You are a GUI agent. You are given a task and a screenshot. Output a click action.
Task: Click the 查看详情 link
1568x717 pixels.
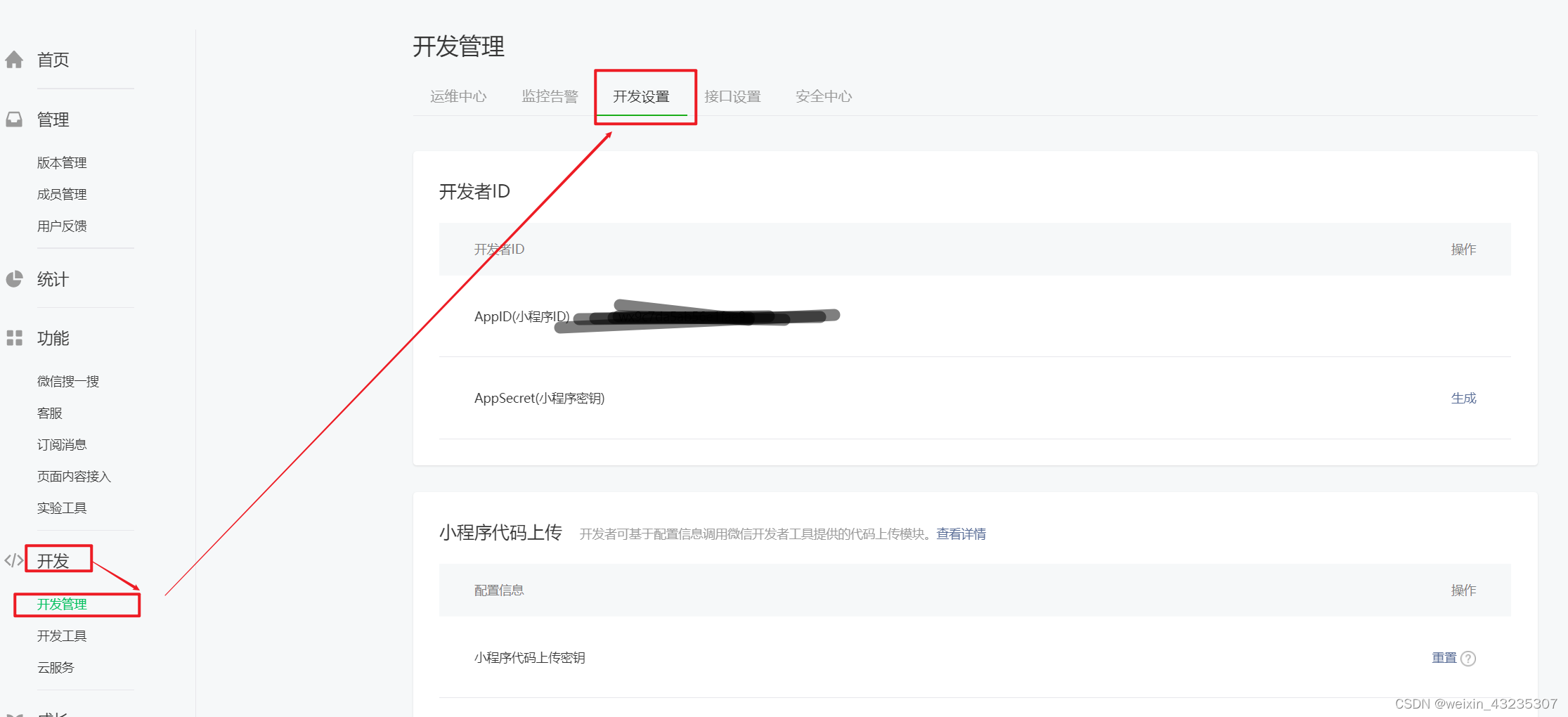pyautogui.click(x=961, y=534)
